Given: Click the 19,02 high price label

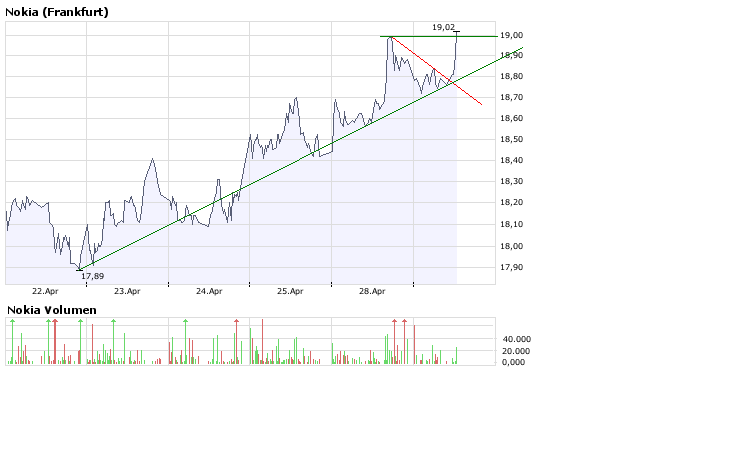Looking at the screenshot, I should [443, 27].
